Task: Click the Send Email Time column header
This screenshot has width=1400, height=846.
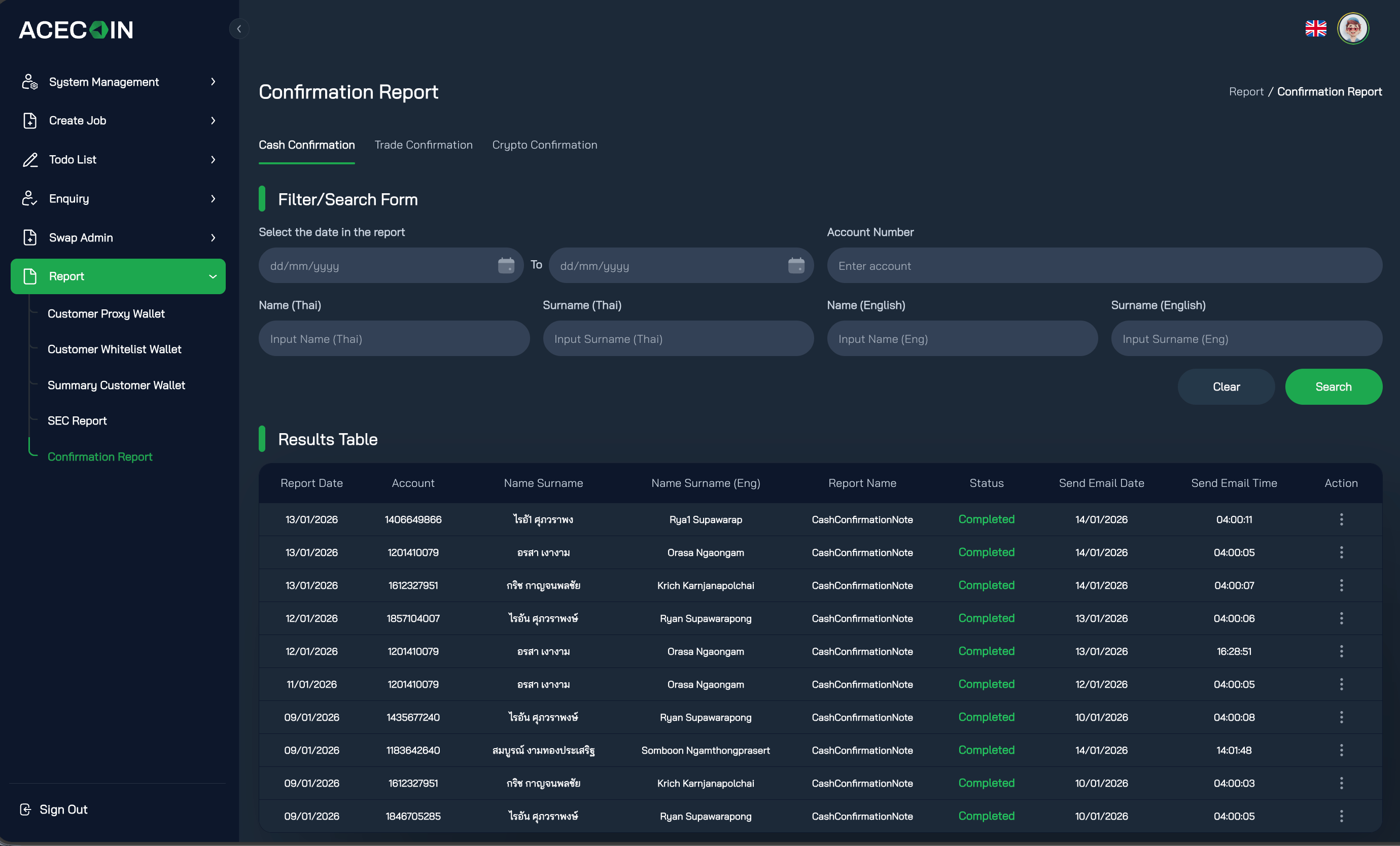Action: coord(1234,483)
